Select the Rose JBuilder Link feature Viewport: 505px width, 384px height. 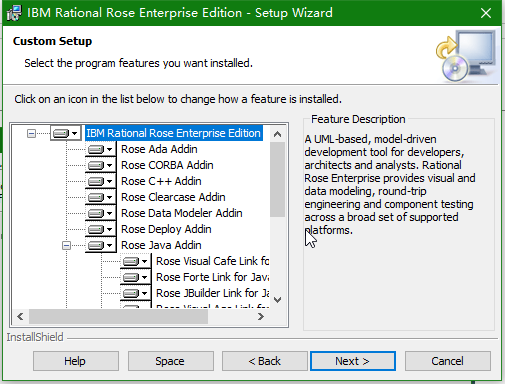(x=213, y=293)
